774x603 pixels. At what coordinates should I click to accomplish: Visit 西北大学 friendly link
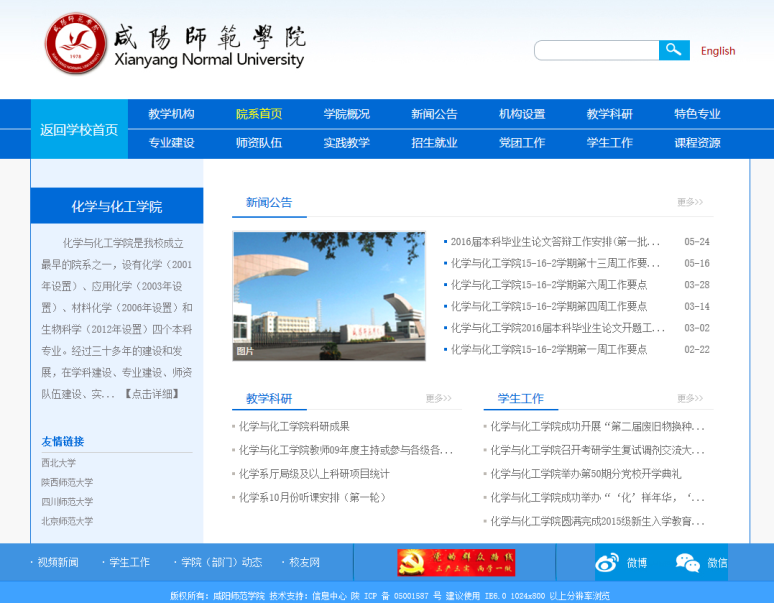(59, 463)
